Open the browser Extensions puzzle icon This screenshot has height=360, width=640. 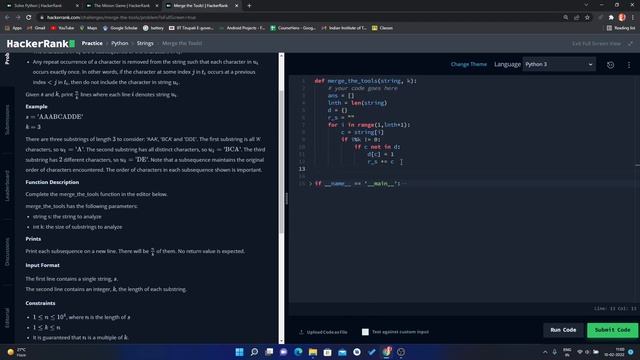pyautogui.click(x=611, y=17)
